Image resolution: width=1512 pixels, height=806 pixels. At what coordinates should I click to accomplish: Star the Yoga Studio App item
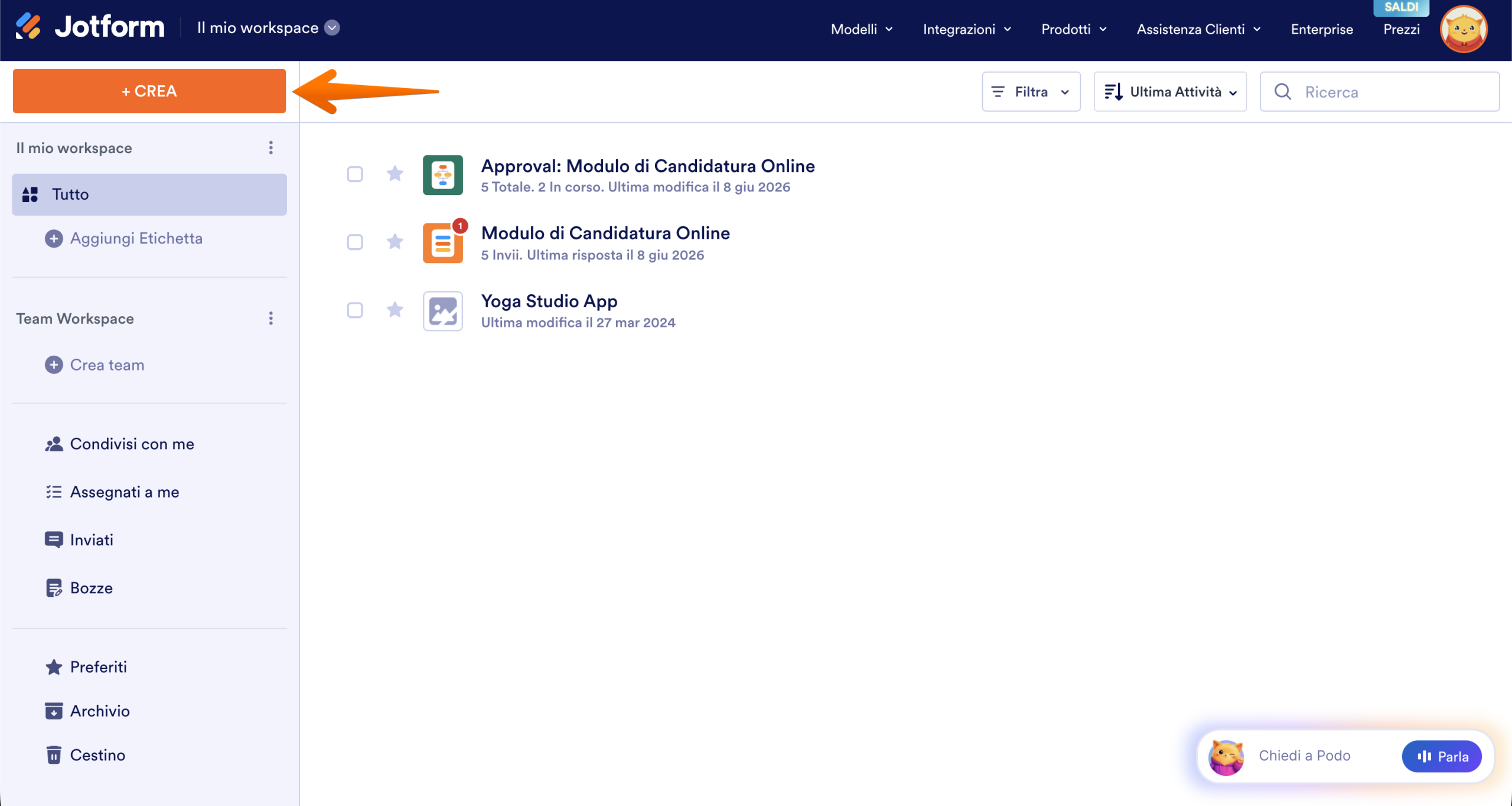click(395, 310)
